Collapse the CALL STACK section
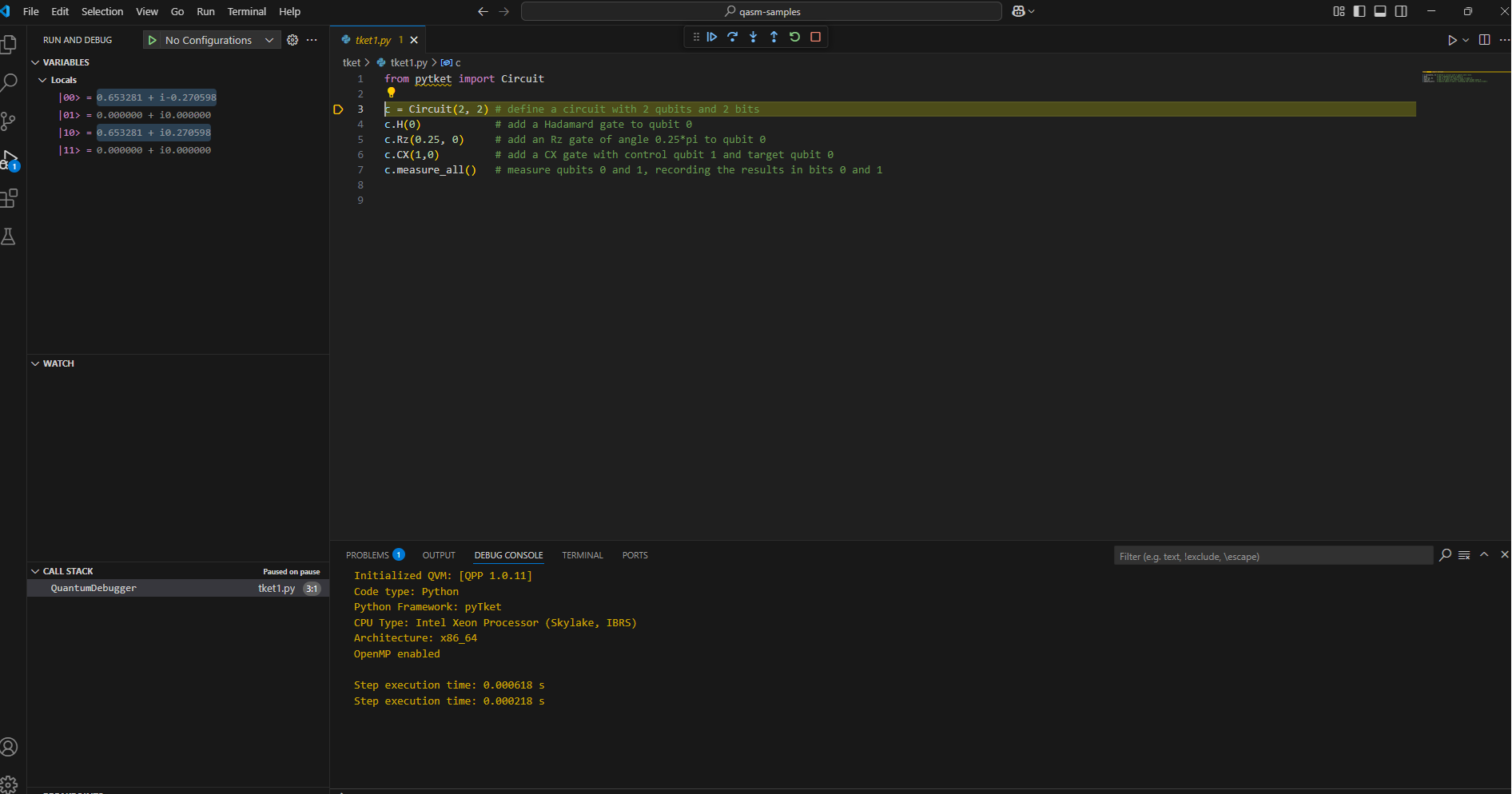This screenshot has height=794, width=1512. [x=35, y=571]
